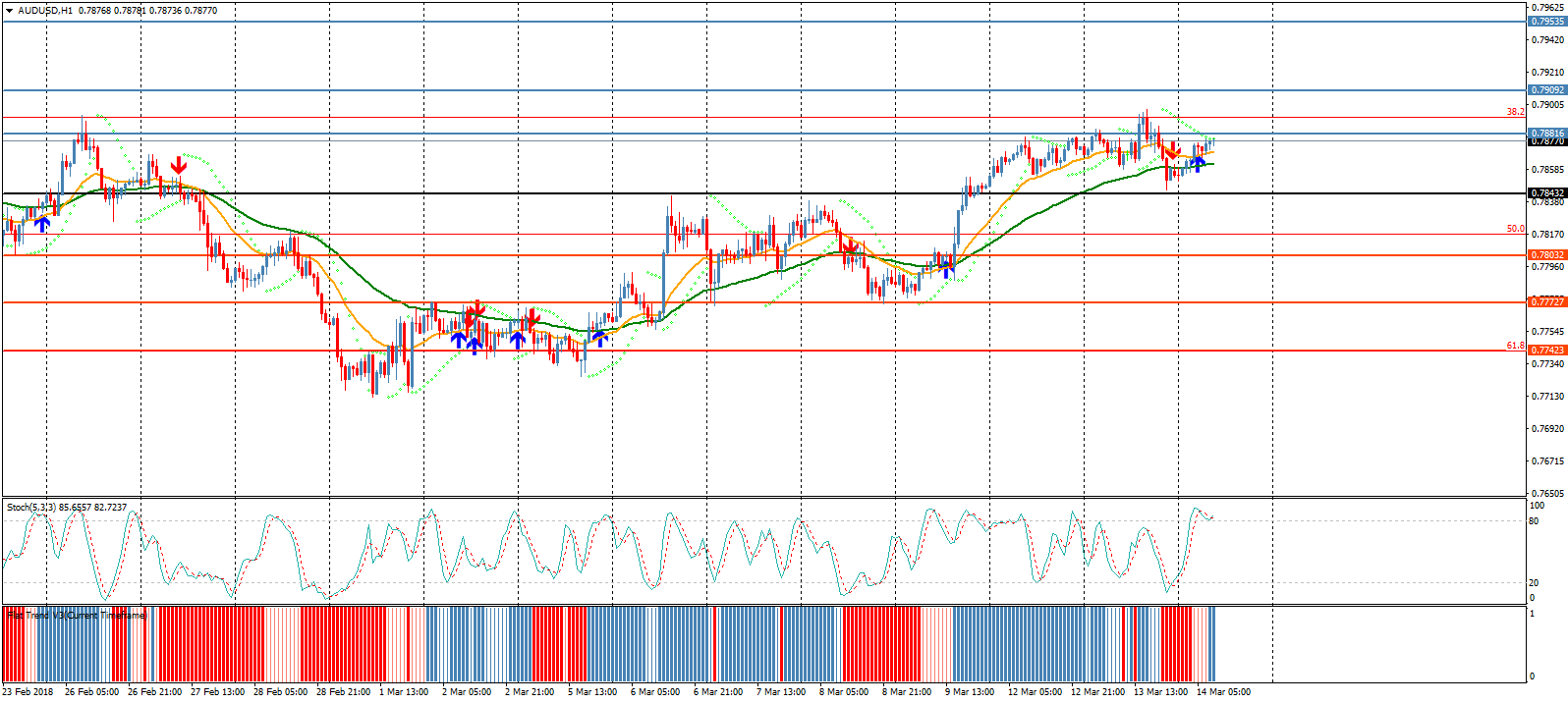Click the 6 Mar 05:00 time axis label
The height and width of the screenshot is (703, 1568).
(655, 692)
